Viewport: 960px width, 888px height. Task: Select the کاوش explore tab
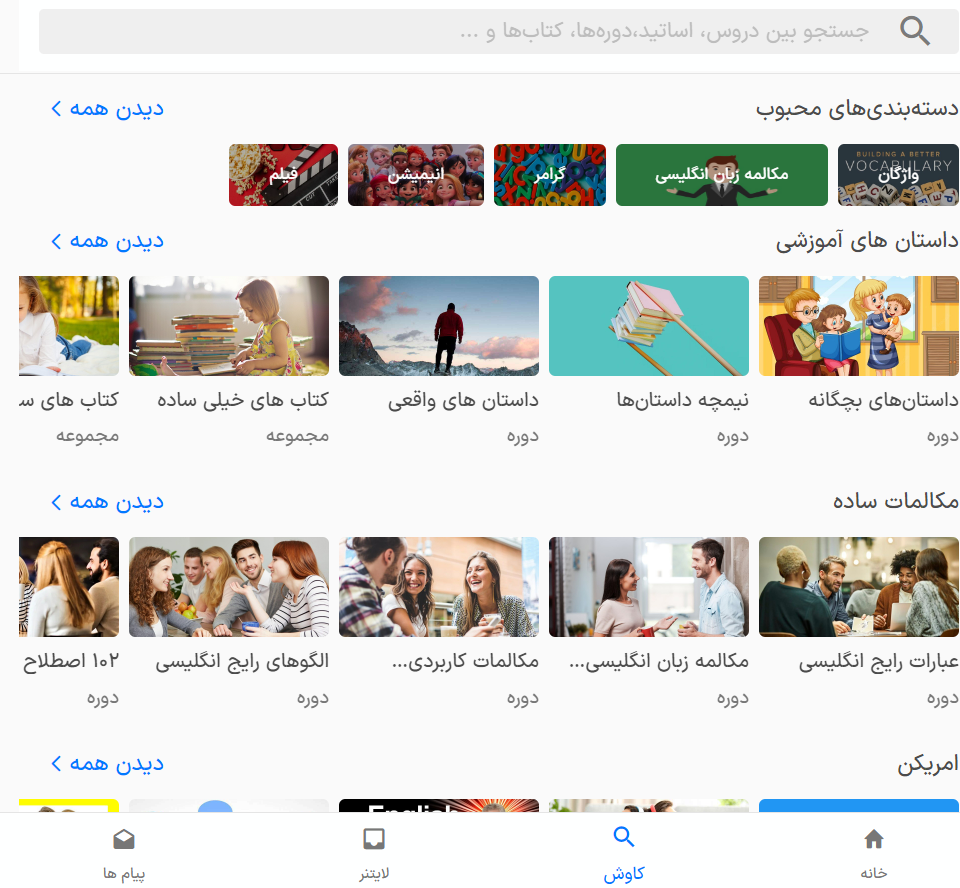click(x=624, y=854)
